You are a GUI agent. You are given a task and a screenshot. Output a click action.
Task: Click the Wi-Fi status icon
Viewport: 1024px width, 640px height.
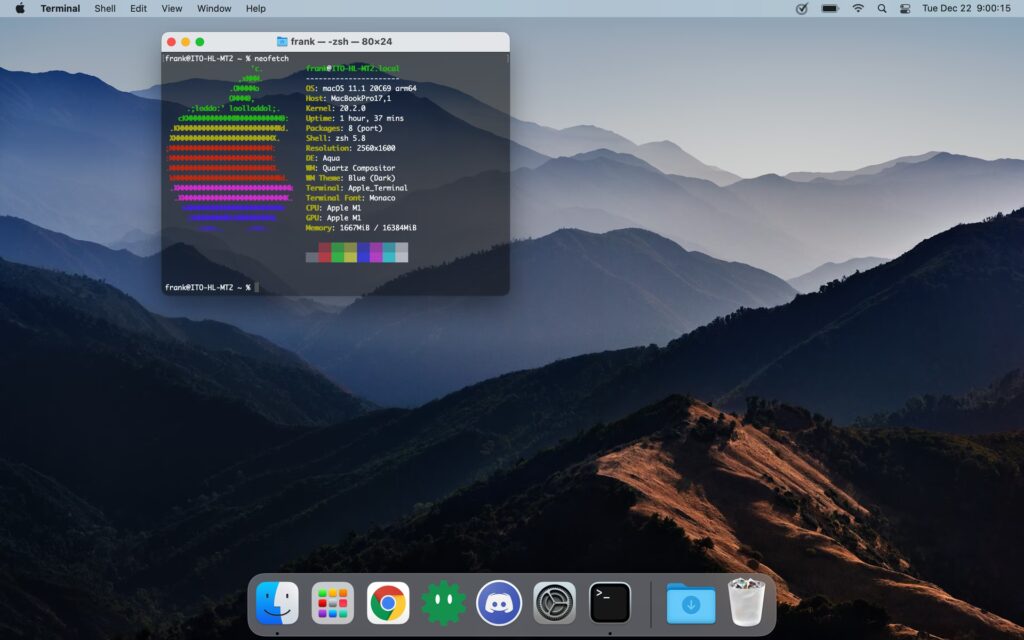point(857,8)
